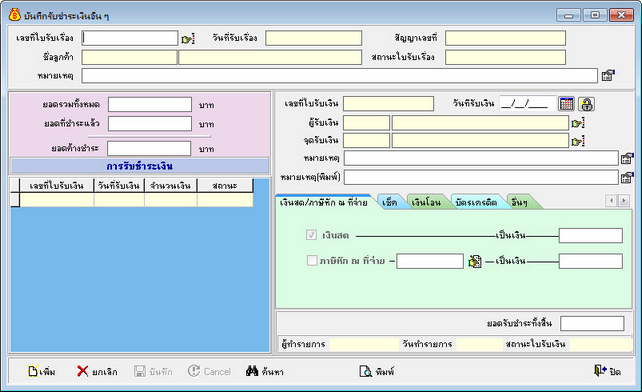Screen dimensions: 642x392
Task: Select the first row selector in payment grid
Action: (x=15, y=200)
